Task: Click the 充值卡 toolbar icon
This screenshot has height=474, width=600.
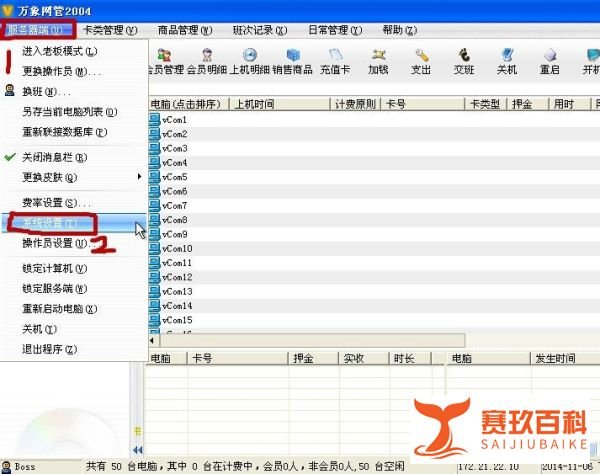Action: tap(335, 55)
